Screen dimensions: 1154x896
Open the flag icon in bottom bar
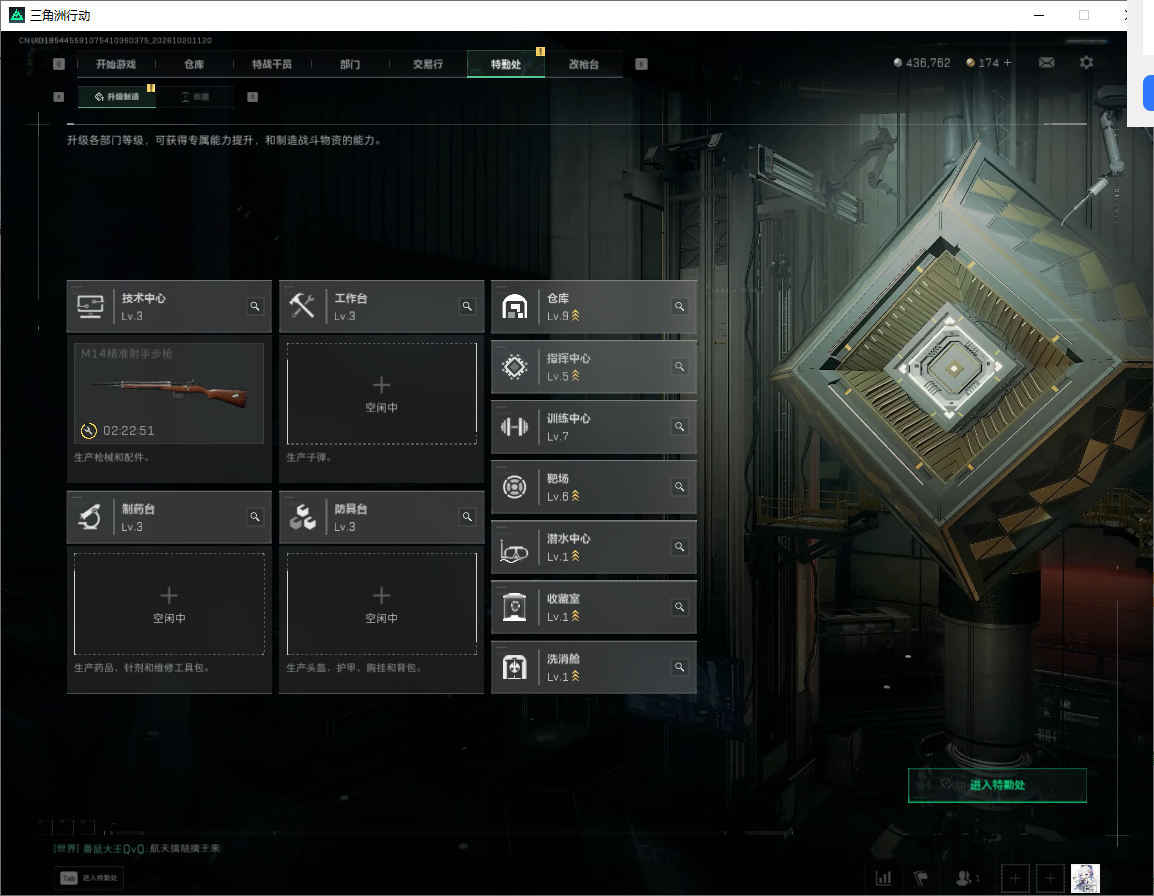tap(921, 878)
